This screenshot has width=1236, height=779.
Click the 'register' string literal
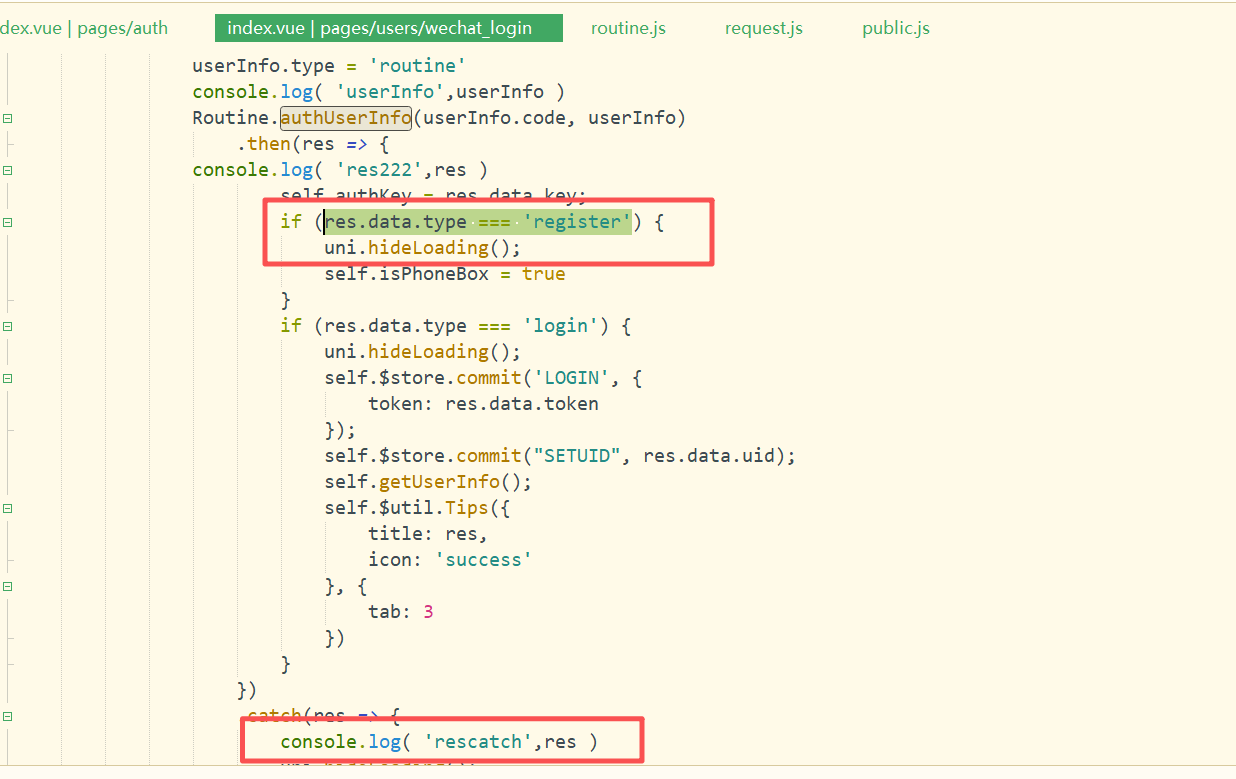[577, 222]
